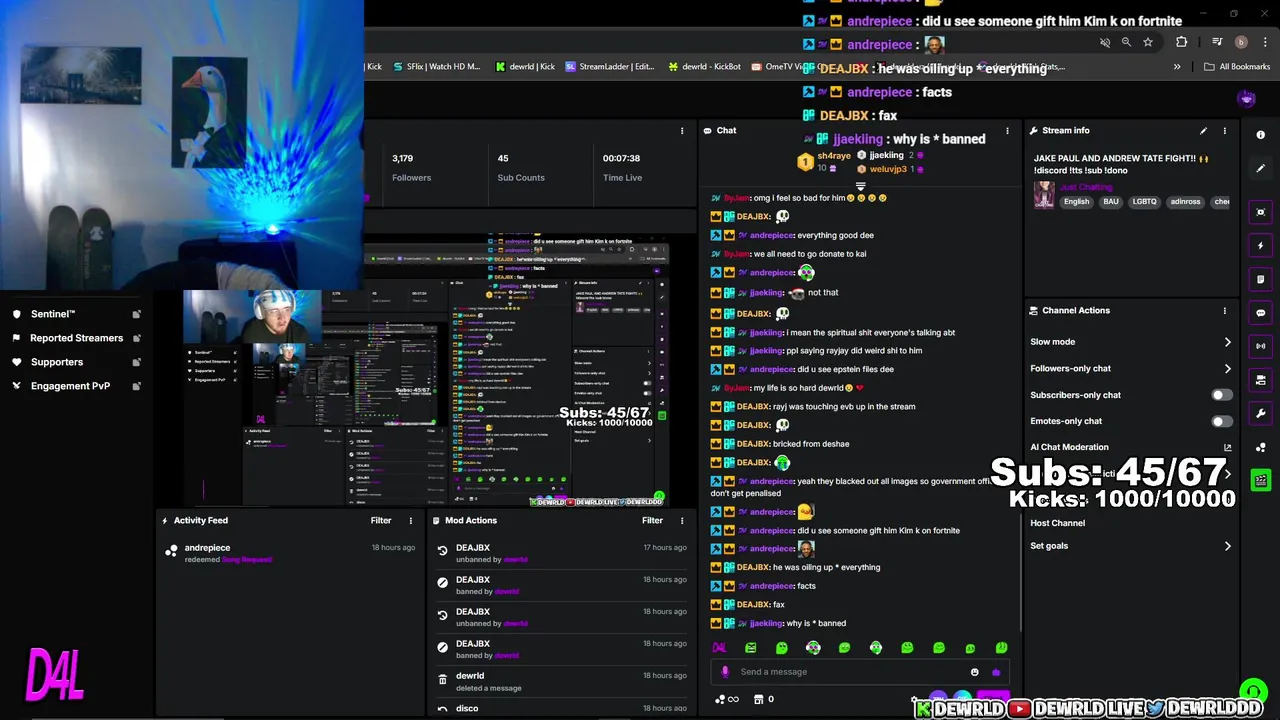Click Host Channel in Channel Actions
Screen dimensions: 1280x720
point(1057,523)
